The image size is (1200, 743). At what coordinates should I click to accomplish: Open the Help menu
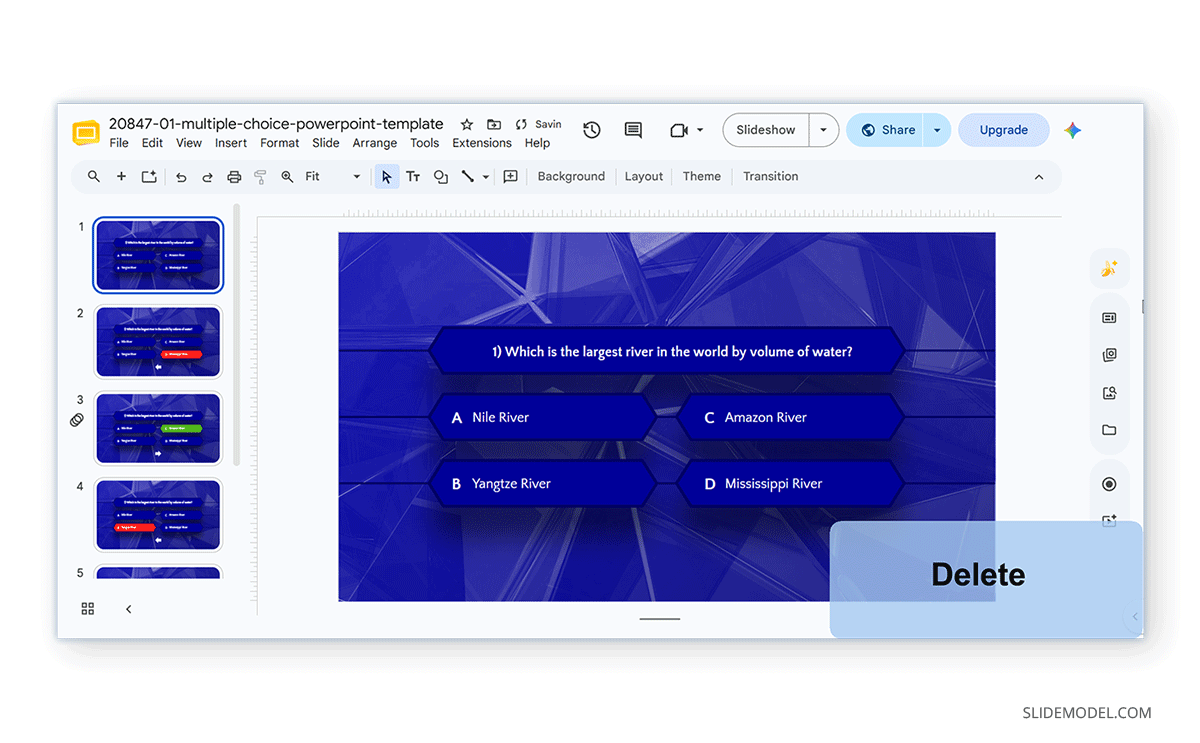point(537,143)
